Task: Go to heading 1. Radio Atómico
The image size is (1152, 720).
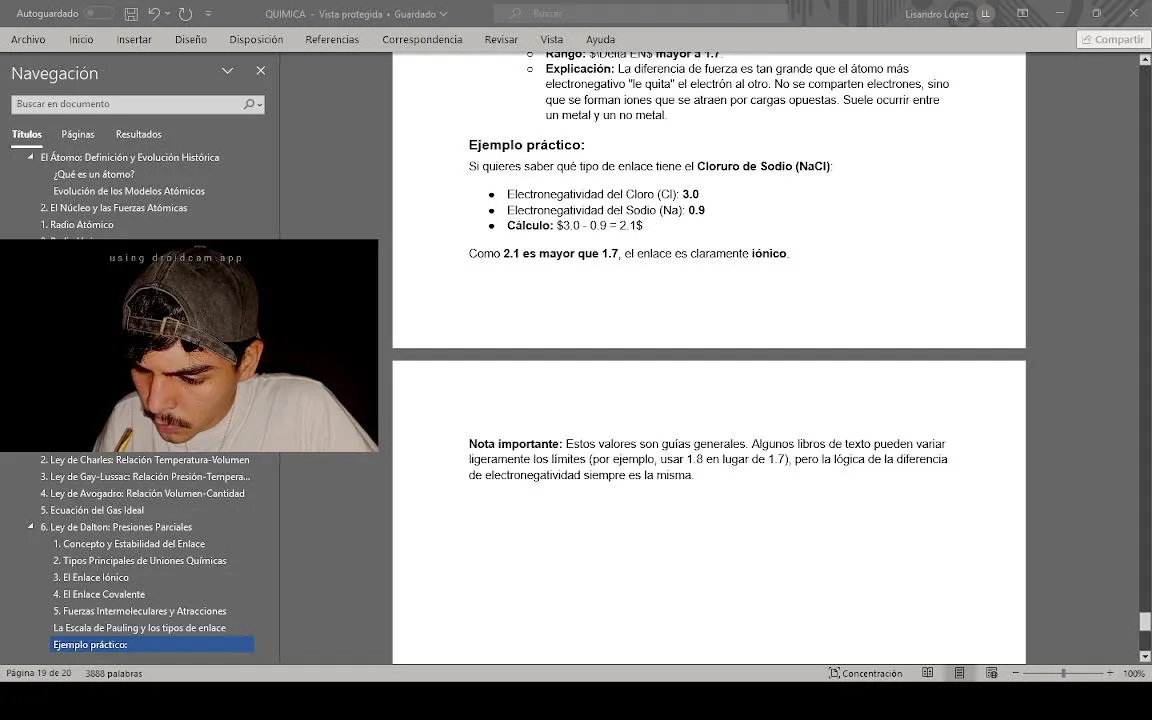Action: [77, 225]
